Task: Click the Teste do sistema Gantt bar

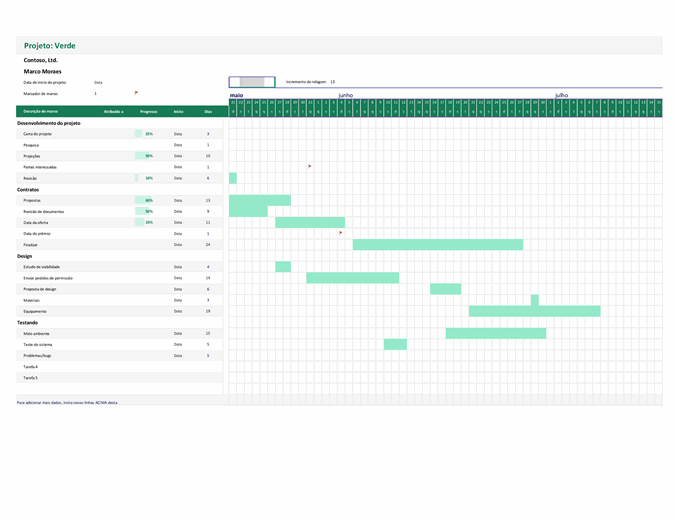Action: pos(395,344)
